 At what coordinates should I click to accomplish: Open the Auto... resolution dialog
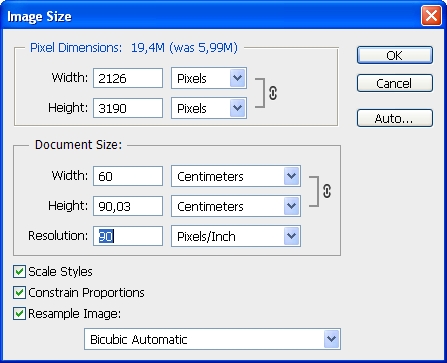(x=395, y=118)
